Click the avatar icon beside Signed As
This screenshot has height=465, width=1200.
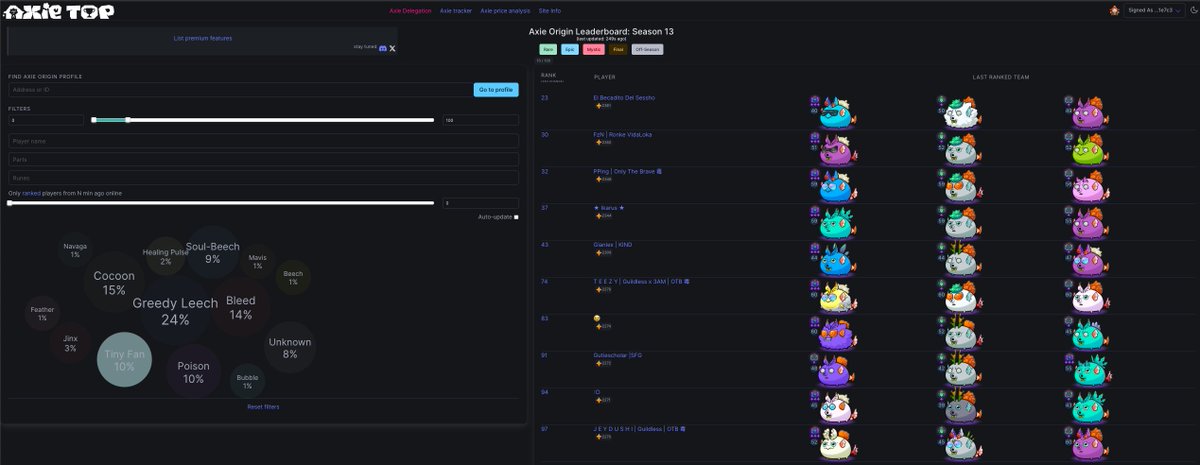[x=1115, y=10]
